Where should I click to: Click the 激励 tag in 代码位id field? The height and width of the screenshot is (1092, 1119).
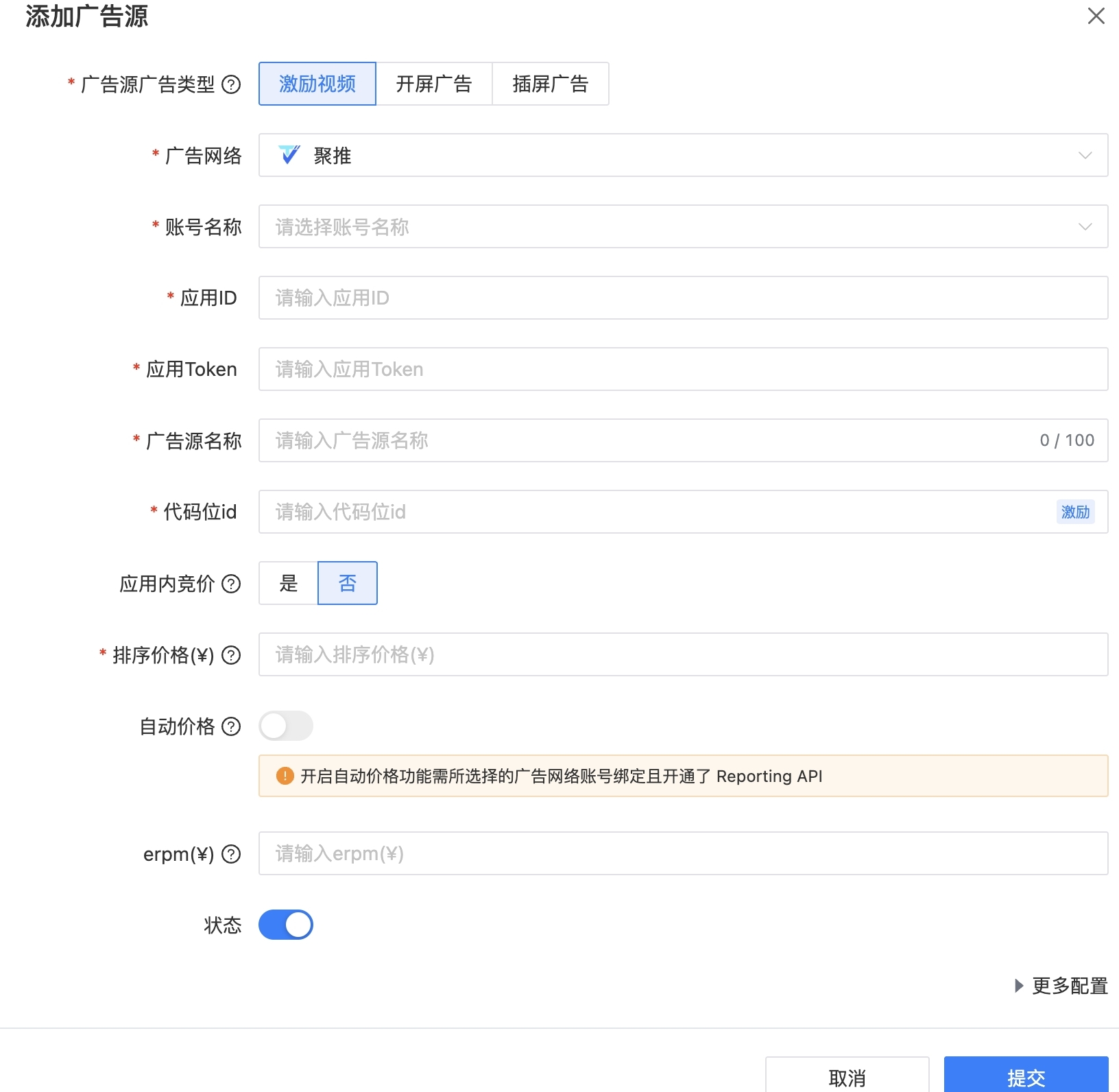(x=1075, y=512)
